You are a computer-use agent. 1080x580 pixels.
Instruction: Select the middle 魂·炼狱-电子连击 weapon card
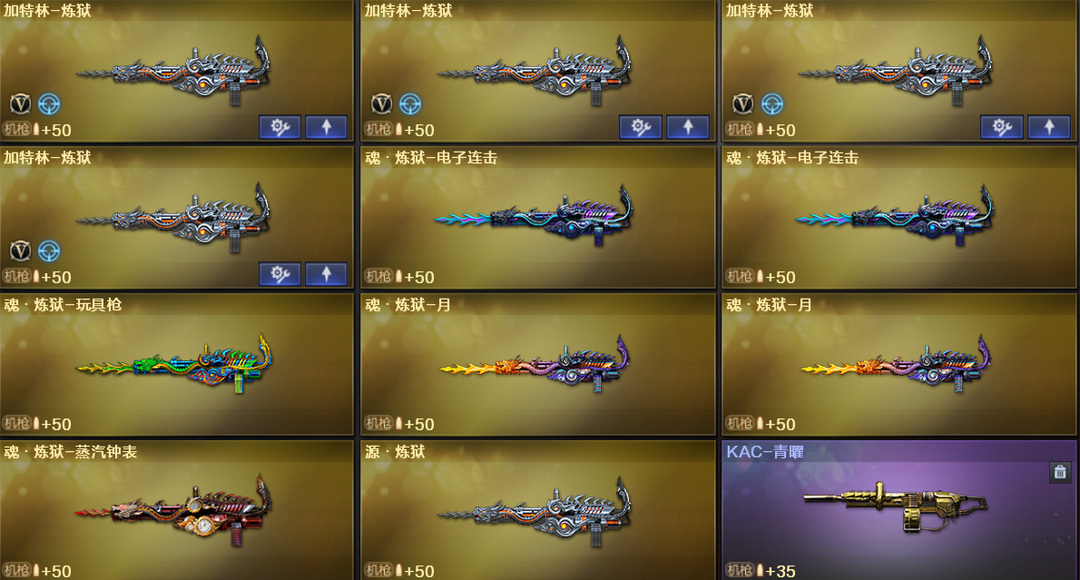coord(538,217)
